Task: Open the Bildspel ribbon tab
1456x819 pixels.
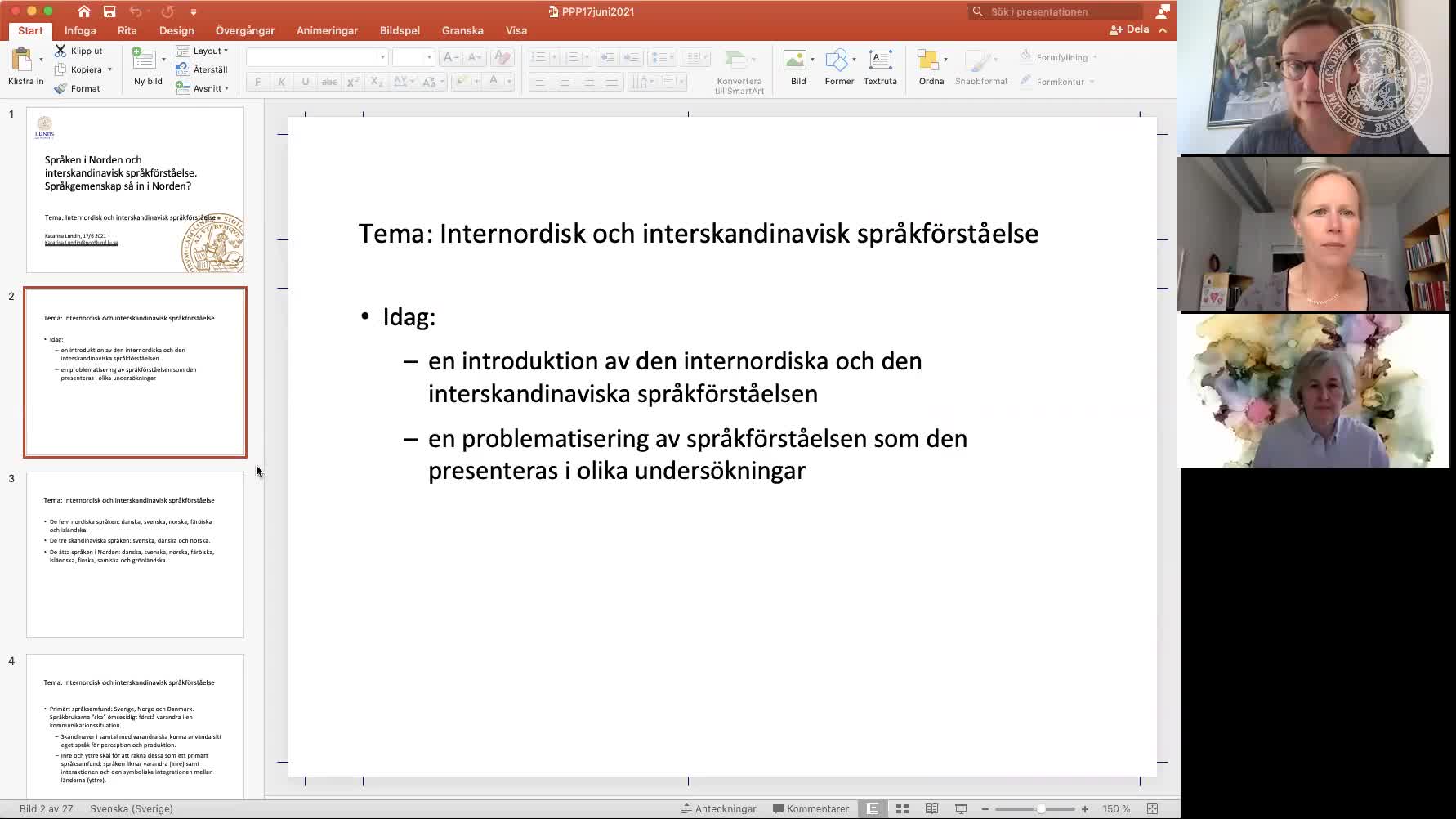Action: [x=400, y=30]
